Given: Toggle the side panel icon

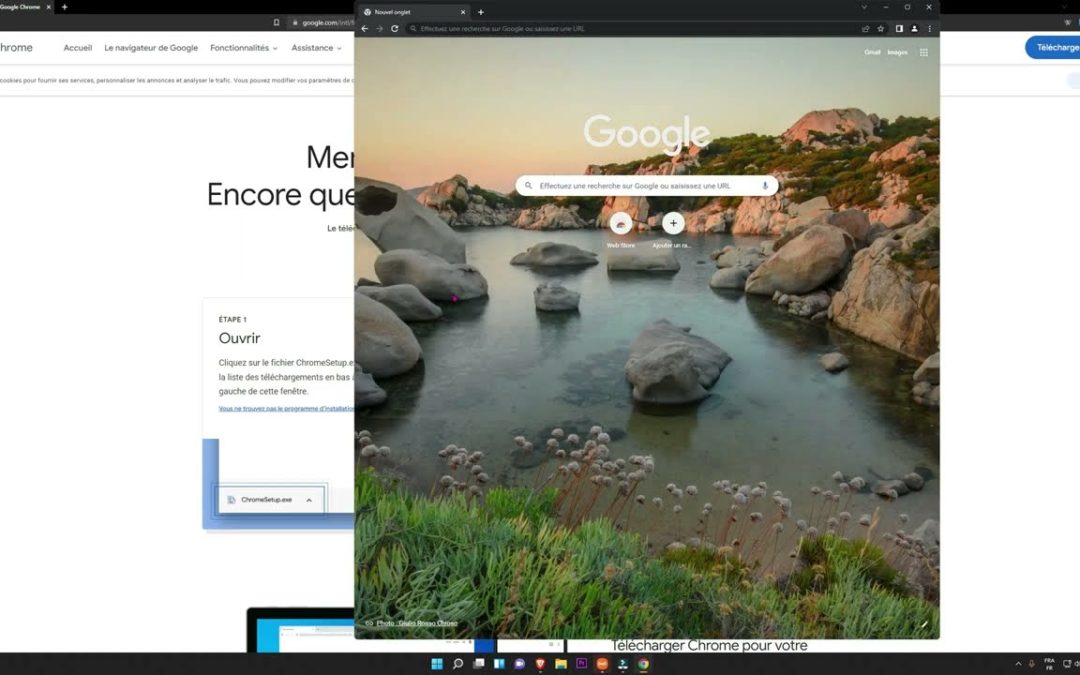Looking at the screenshot, I should click(899, 29).
